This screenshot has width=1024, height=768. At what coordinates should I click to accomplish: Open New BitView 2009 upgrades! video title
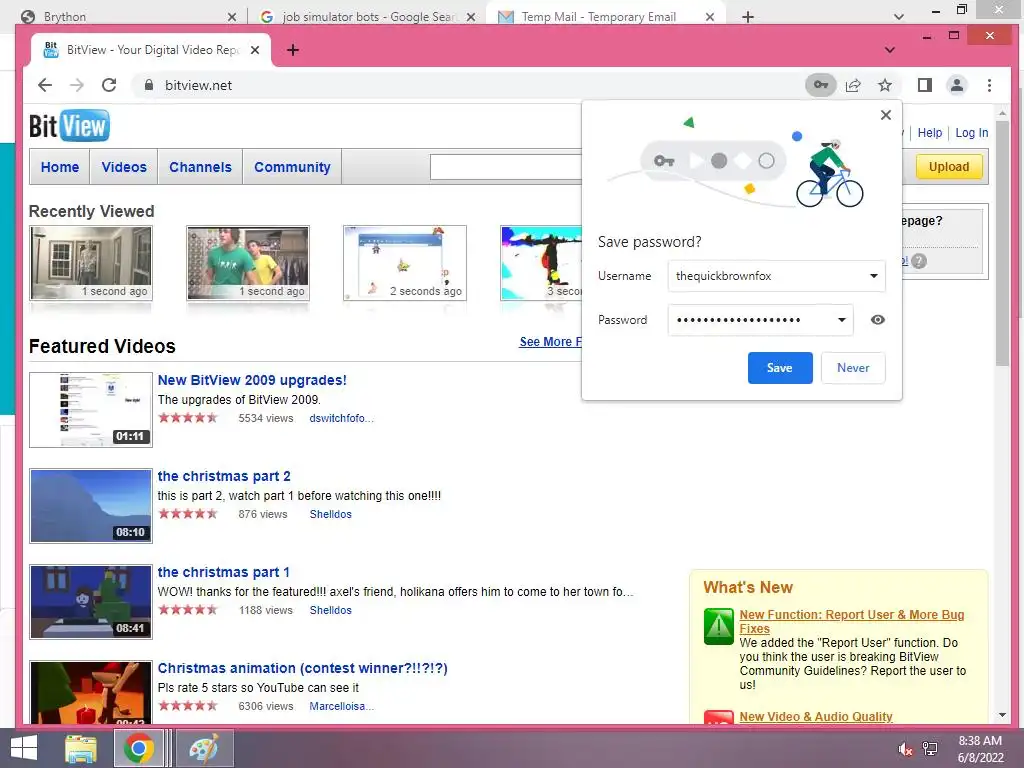(252, 380)
